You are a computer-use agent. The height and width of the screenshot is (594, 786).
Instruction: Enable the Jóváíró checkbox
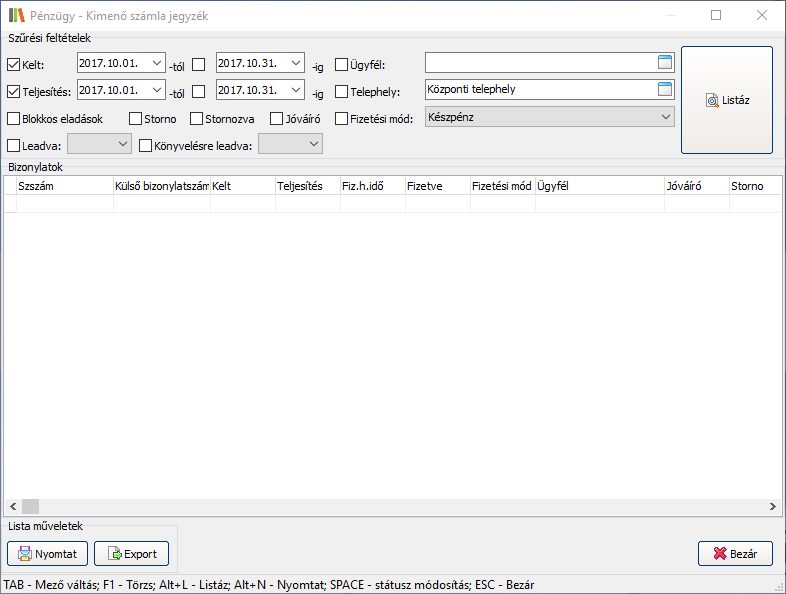(x=277, y=119)
